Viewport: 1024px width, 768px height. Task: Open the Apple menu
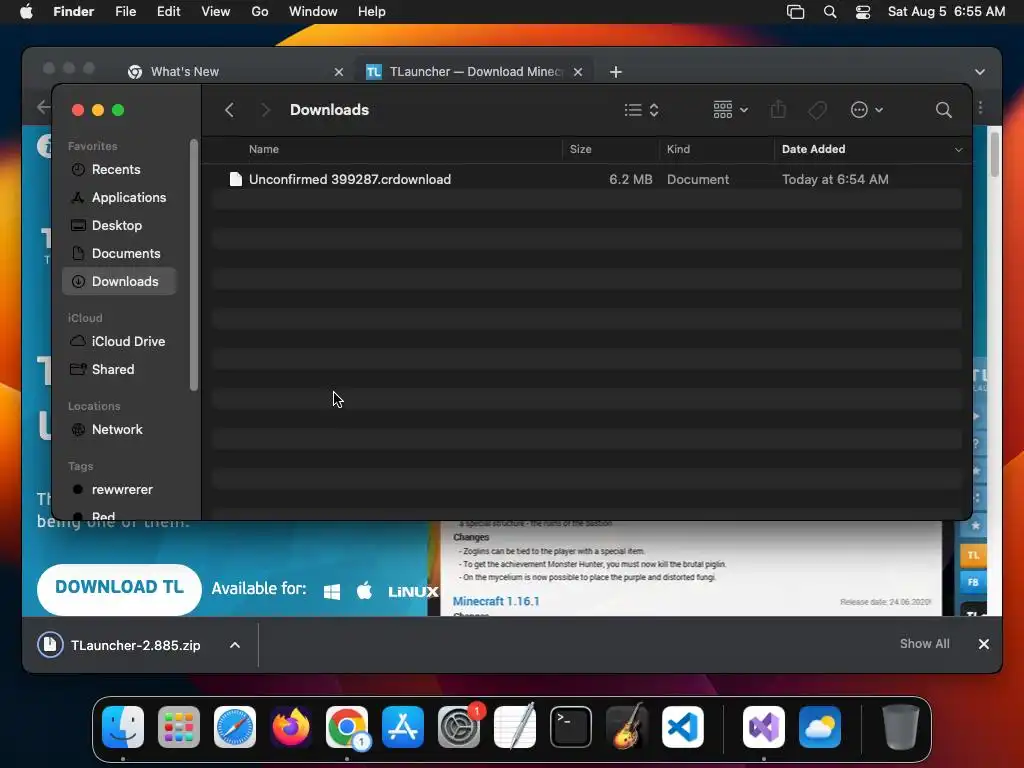[26, 12]
